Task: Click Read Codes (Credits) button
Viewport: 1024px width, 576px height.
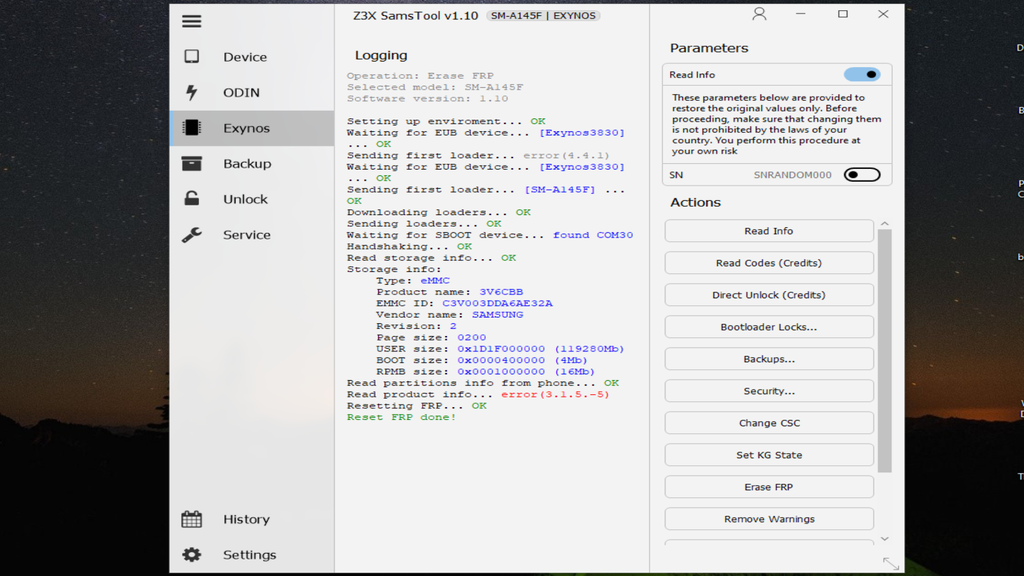Action: [769, 263]
